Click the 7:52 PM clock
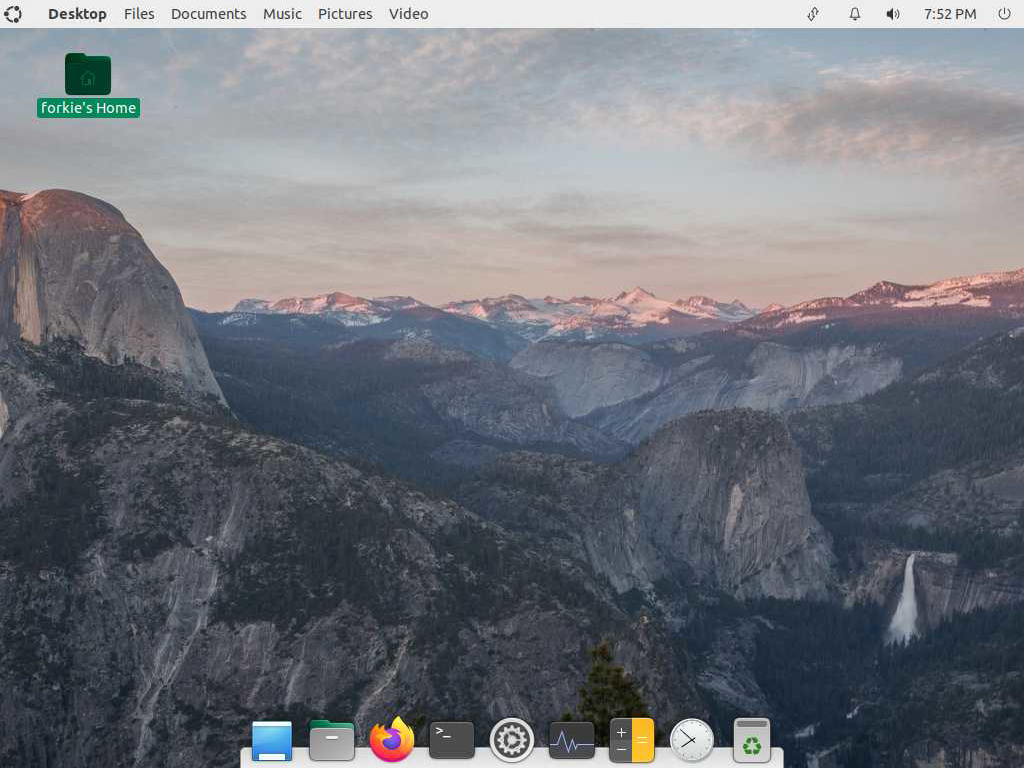This screenshot has height=768, width=1024. (949, 14)
